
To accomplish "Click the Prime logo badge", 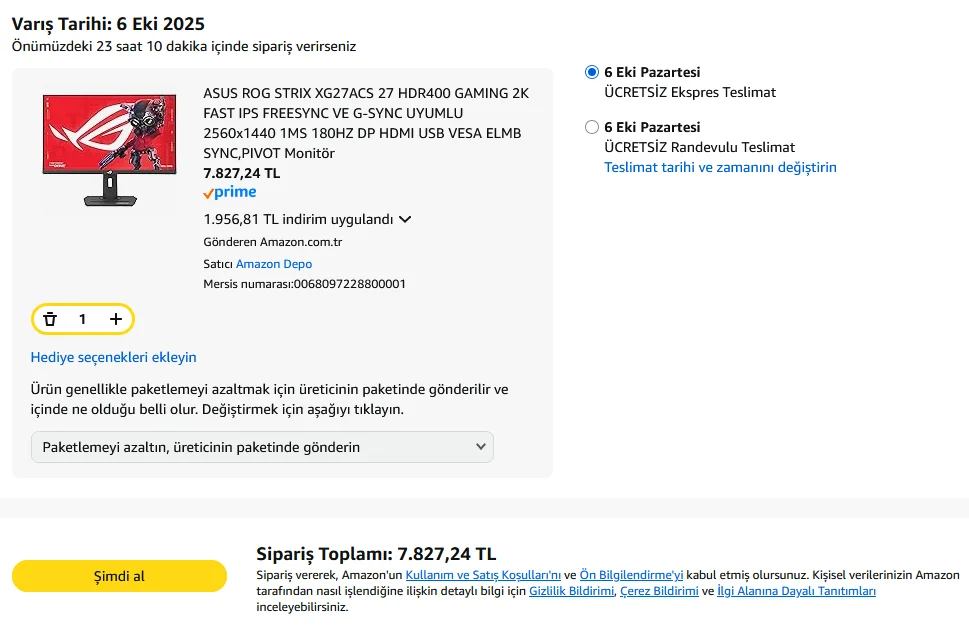I will (x=230, y=193).
